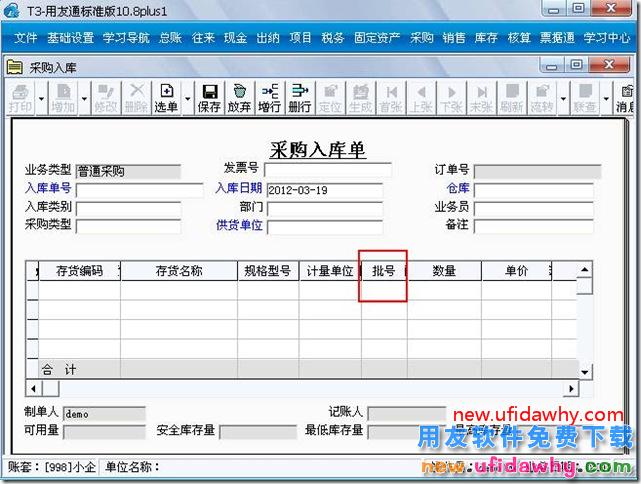The image size is (641, 484).
Task: Open the 票据通 menu
Action: pyautogui.click(x=557, y=38)
